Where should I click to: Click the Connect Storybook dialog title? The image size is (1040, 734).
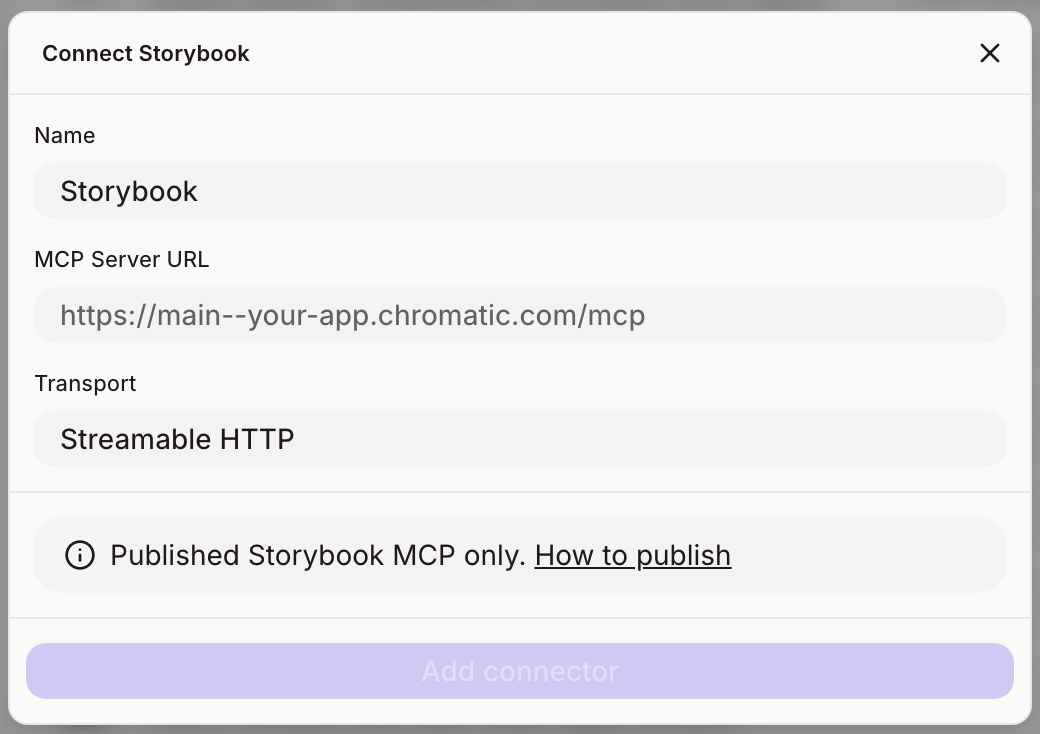pos(146,53)
